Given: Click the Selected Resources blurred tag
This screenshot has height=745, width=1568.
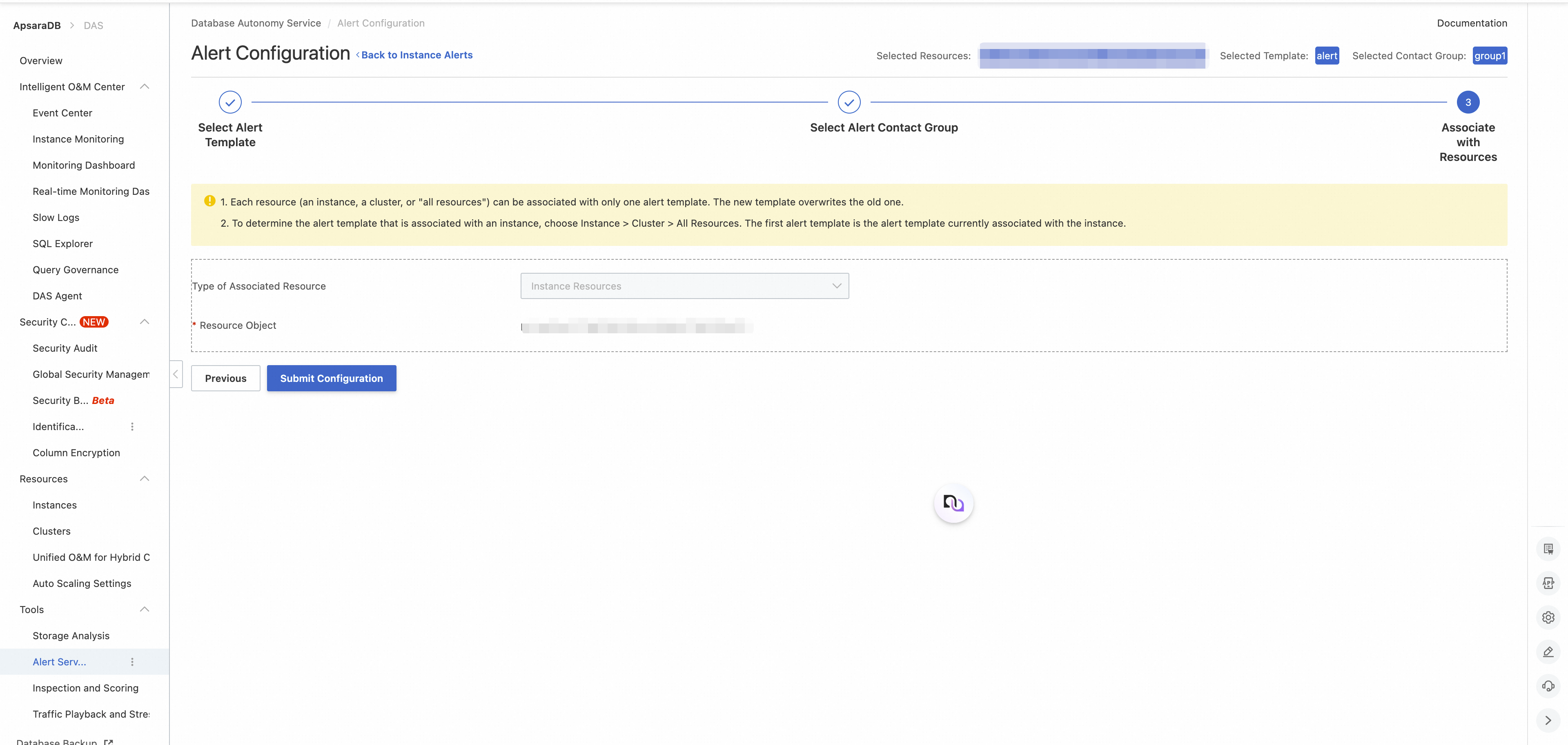Looking at the screenshot, I should (x=1092, y=56).
